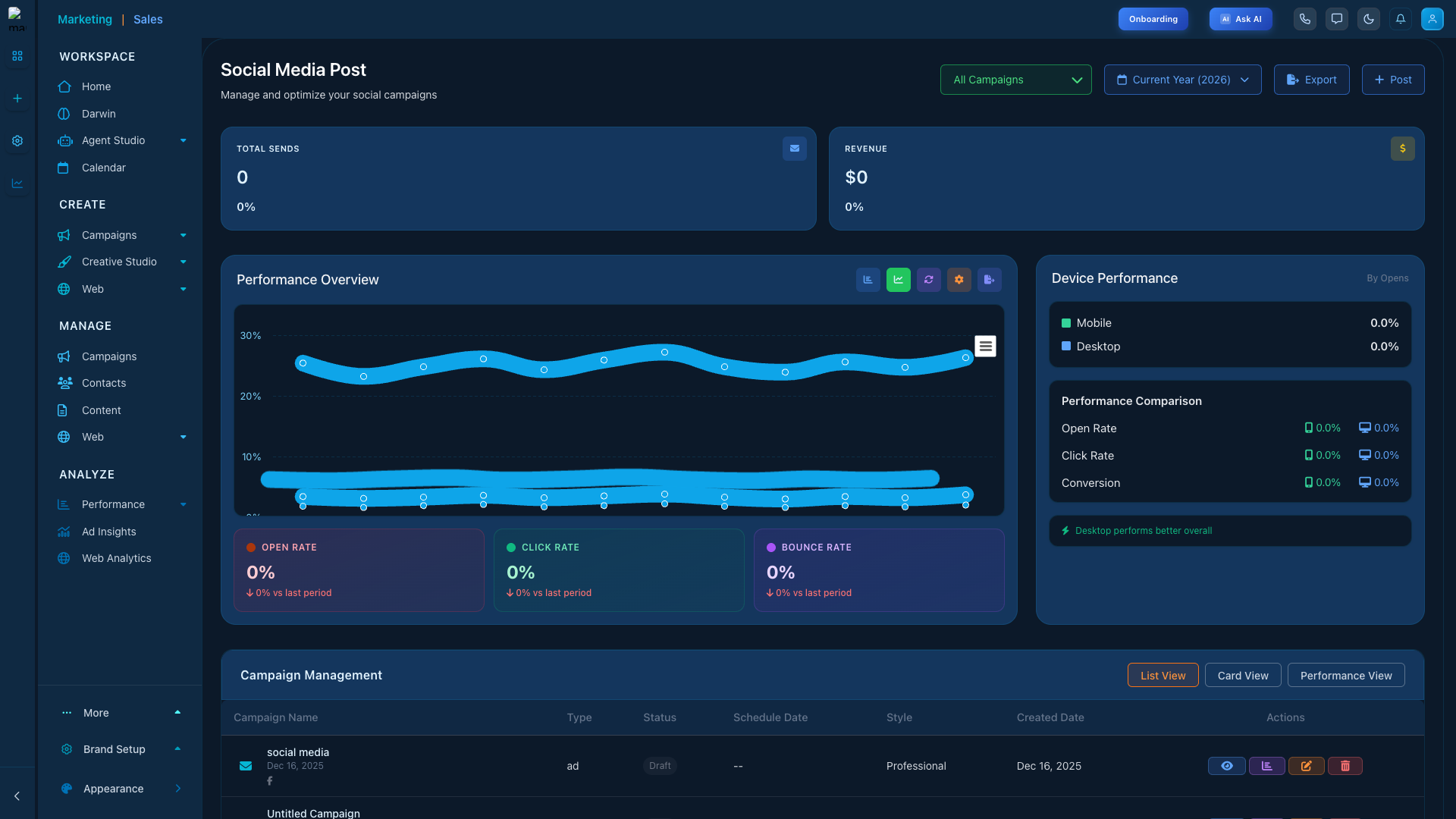1456x819 pixels.
Task: Go to the Sales section
Action: (148, 20)
